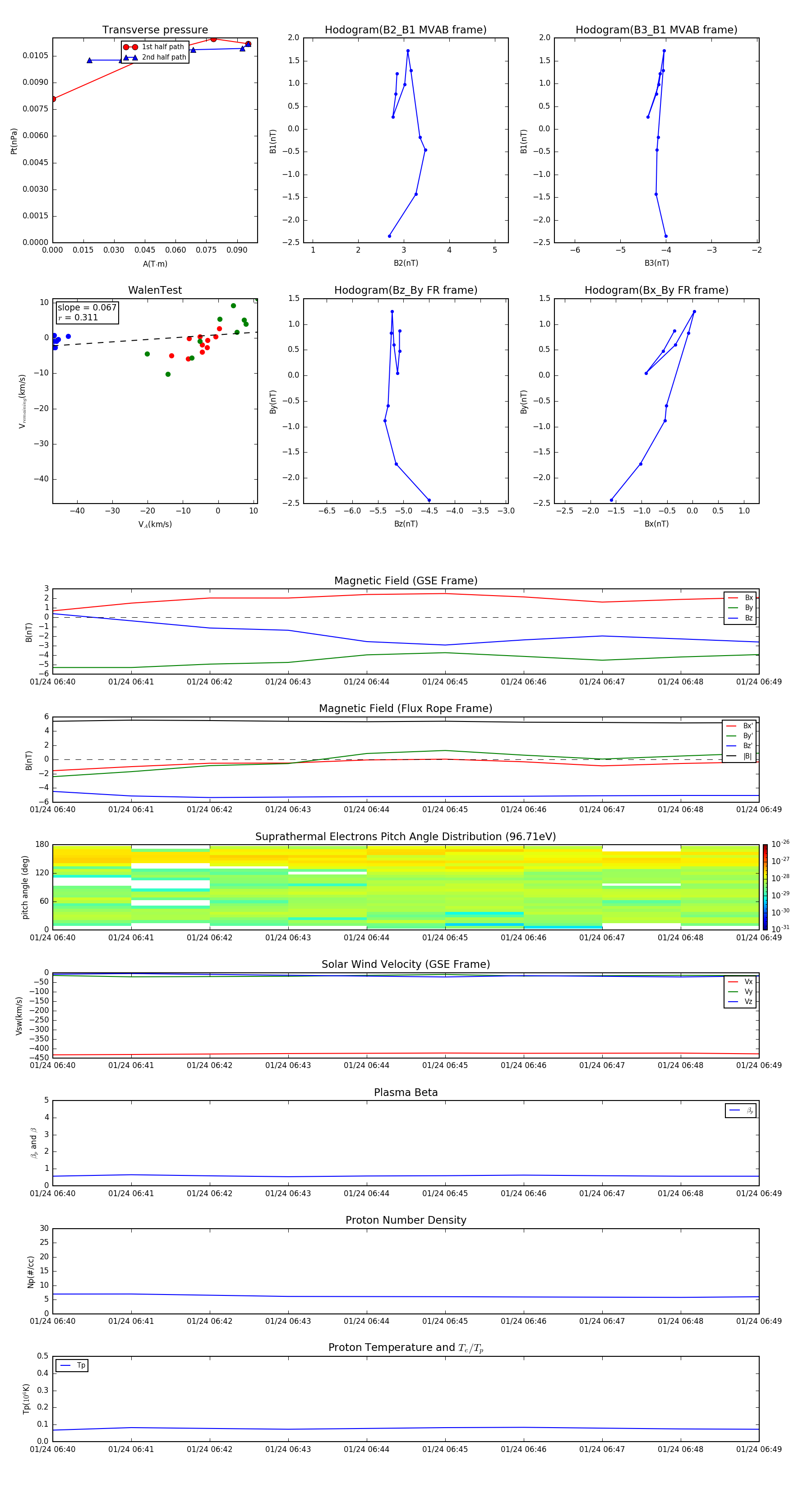The image size is (812, 1489).
Task: Click the 'Proton Temperature and Te/Tp' title
Action: tap(406, 1348)
